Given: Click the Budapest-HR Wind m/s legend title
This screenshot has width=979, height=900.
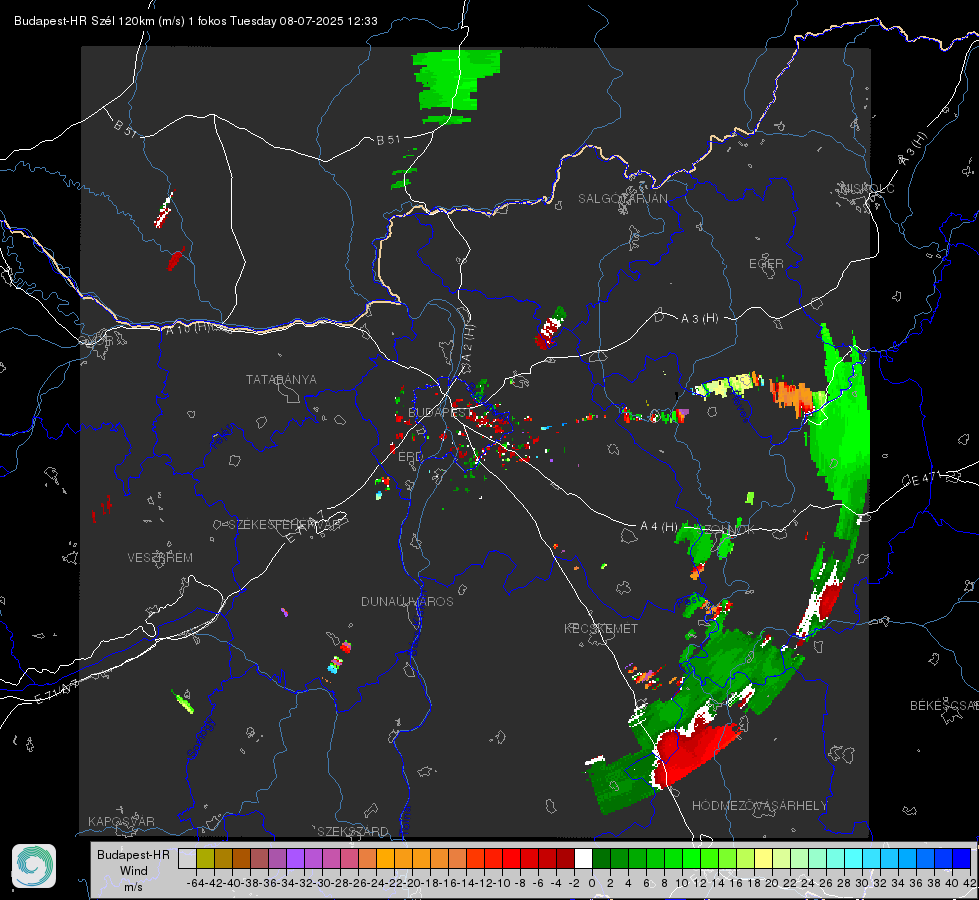Looking at the screenshot, I should point(134,870).
